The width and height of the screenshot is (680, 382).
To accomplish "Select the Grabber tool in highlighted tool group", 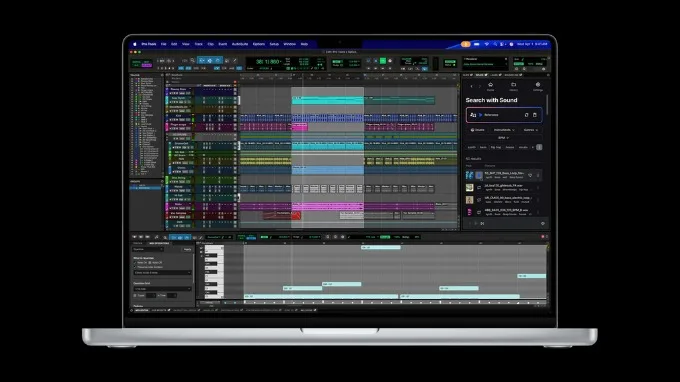I will (x=218, y=61).
